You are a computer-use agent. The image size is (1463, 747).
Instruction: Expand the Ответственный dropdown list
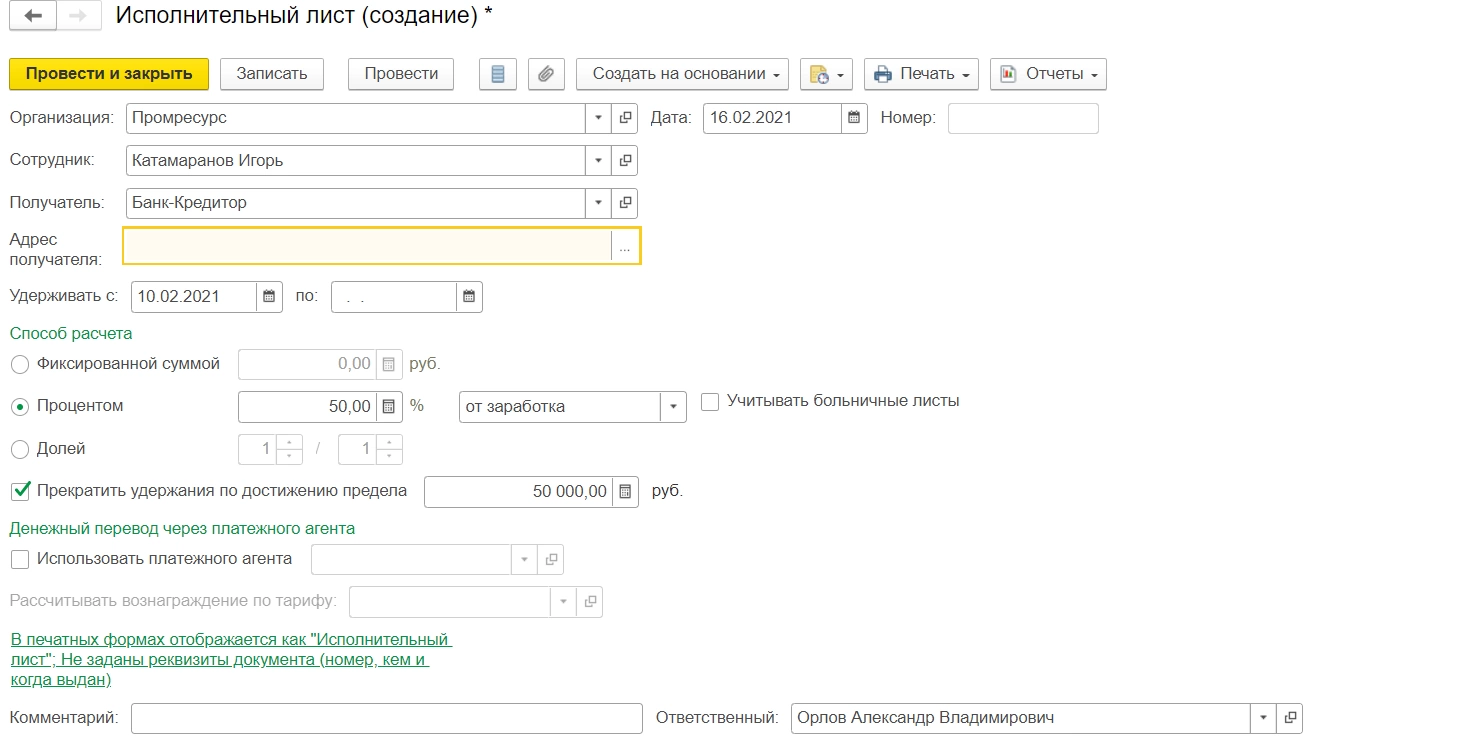pos(1263,718)
